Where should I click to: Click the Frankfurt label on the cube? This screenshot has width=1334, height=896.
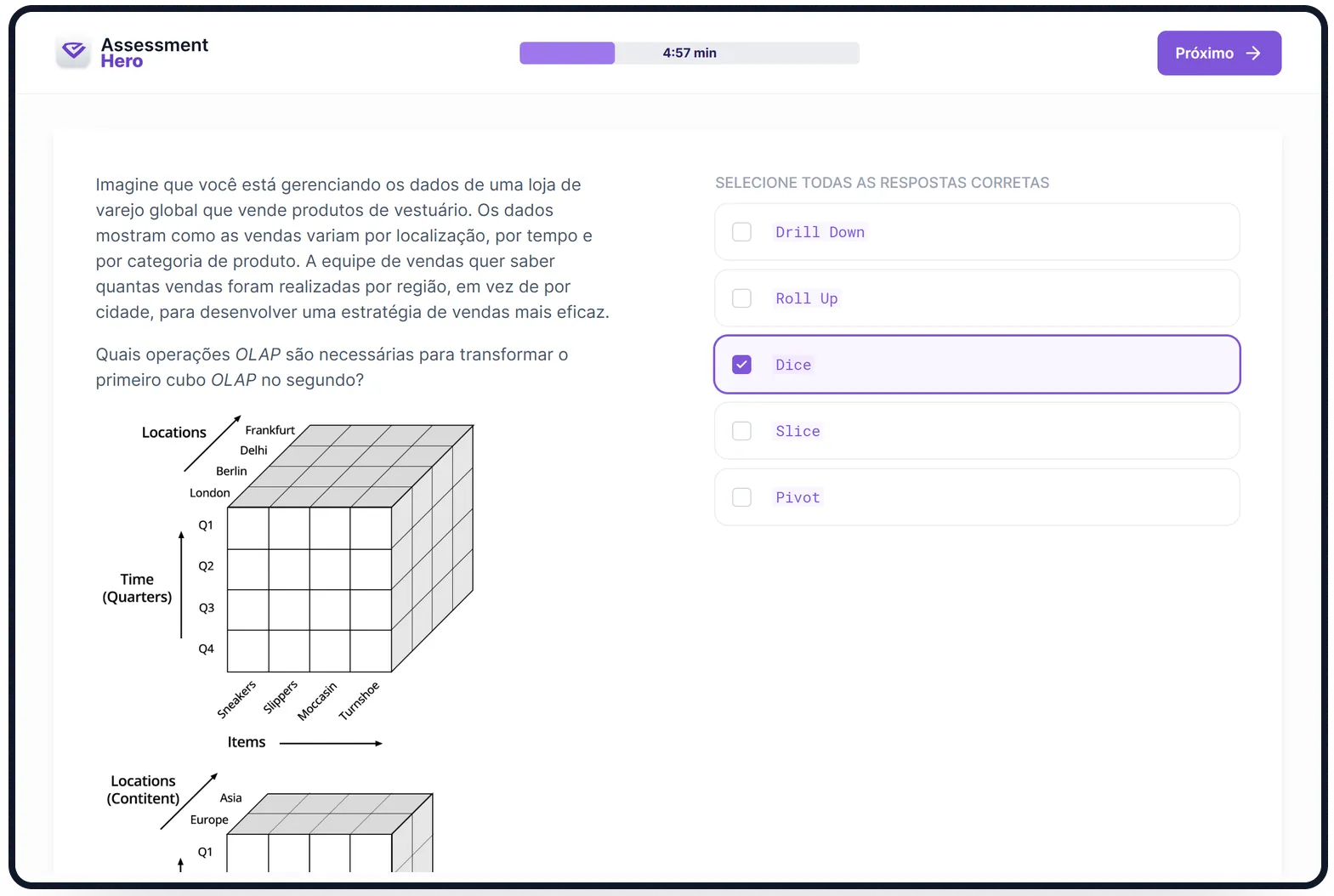click(270, 430)
